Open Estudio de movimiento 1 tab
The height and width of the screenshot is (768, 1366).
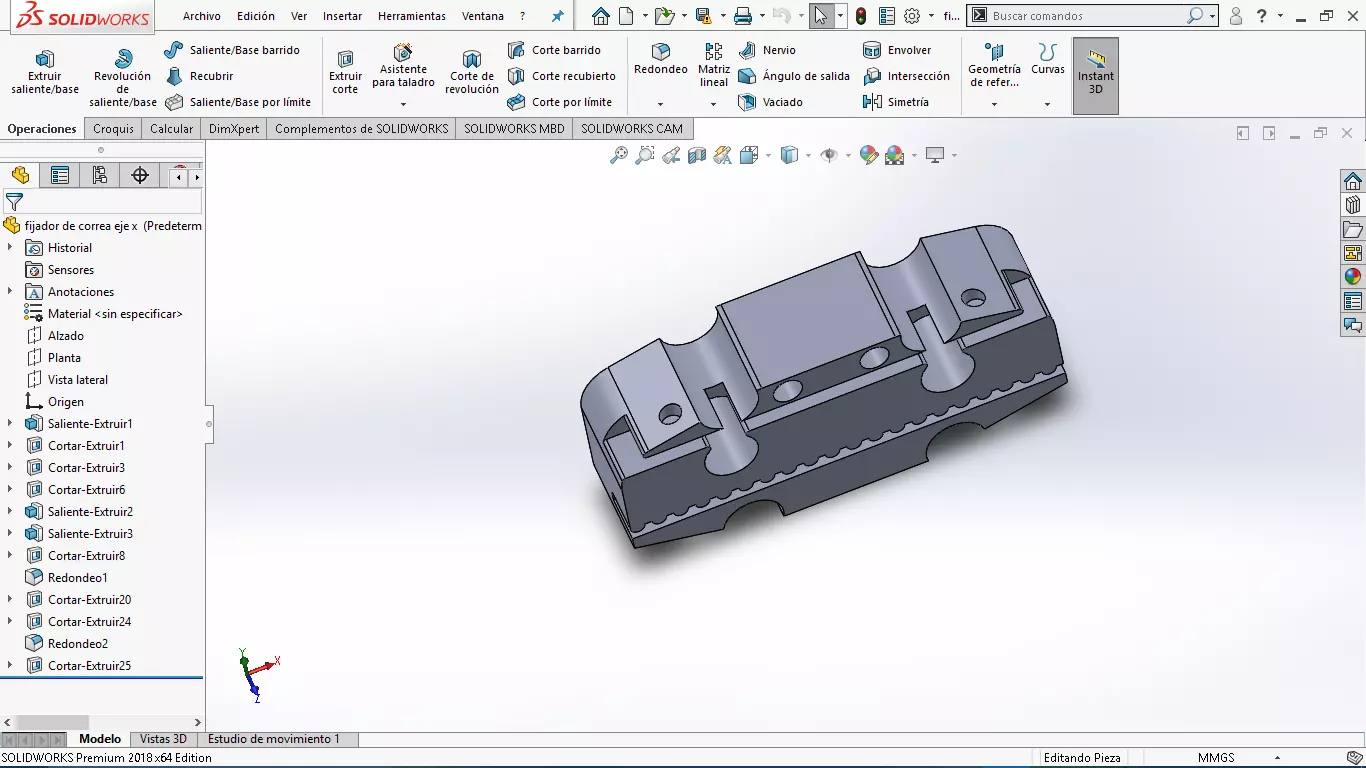273,739
